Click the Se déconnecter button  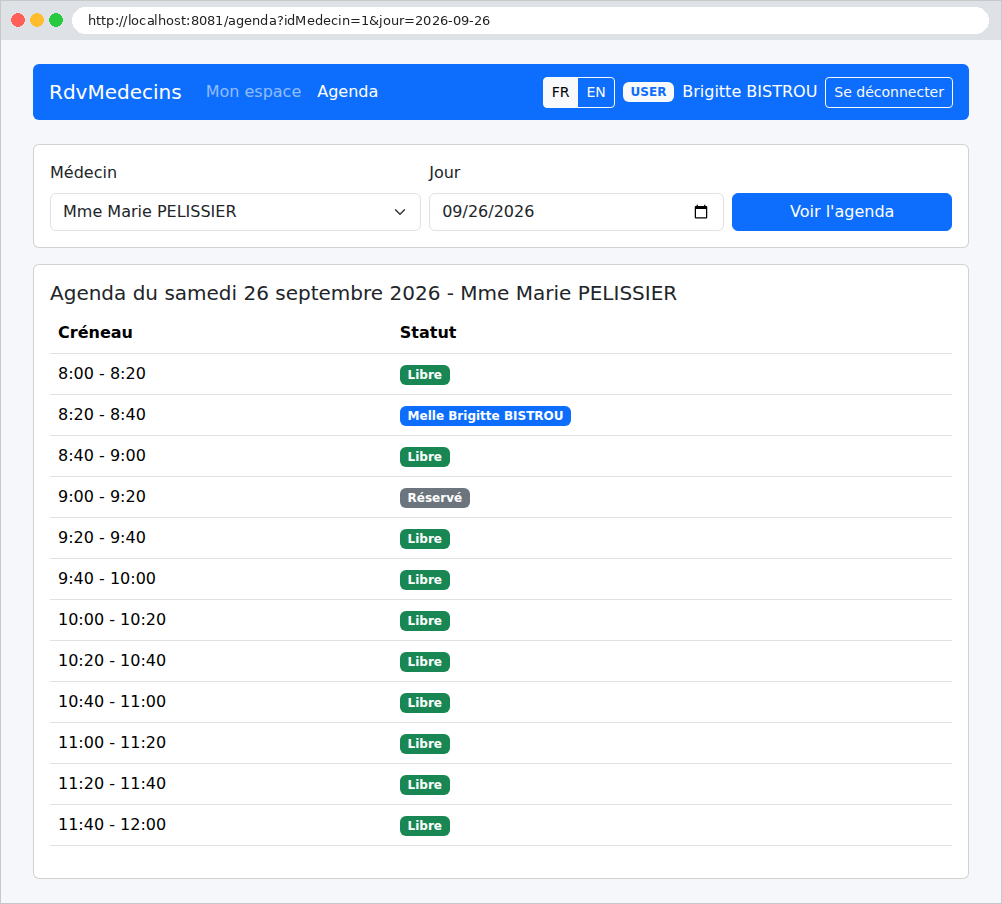click(888, 92)
